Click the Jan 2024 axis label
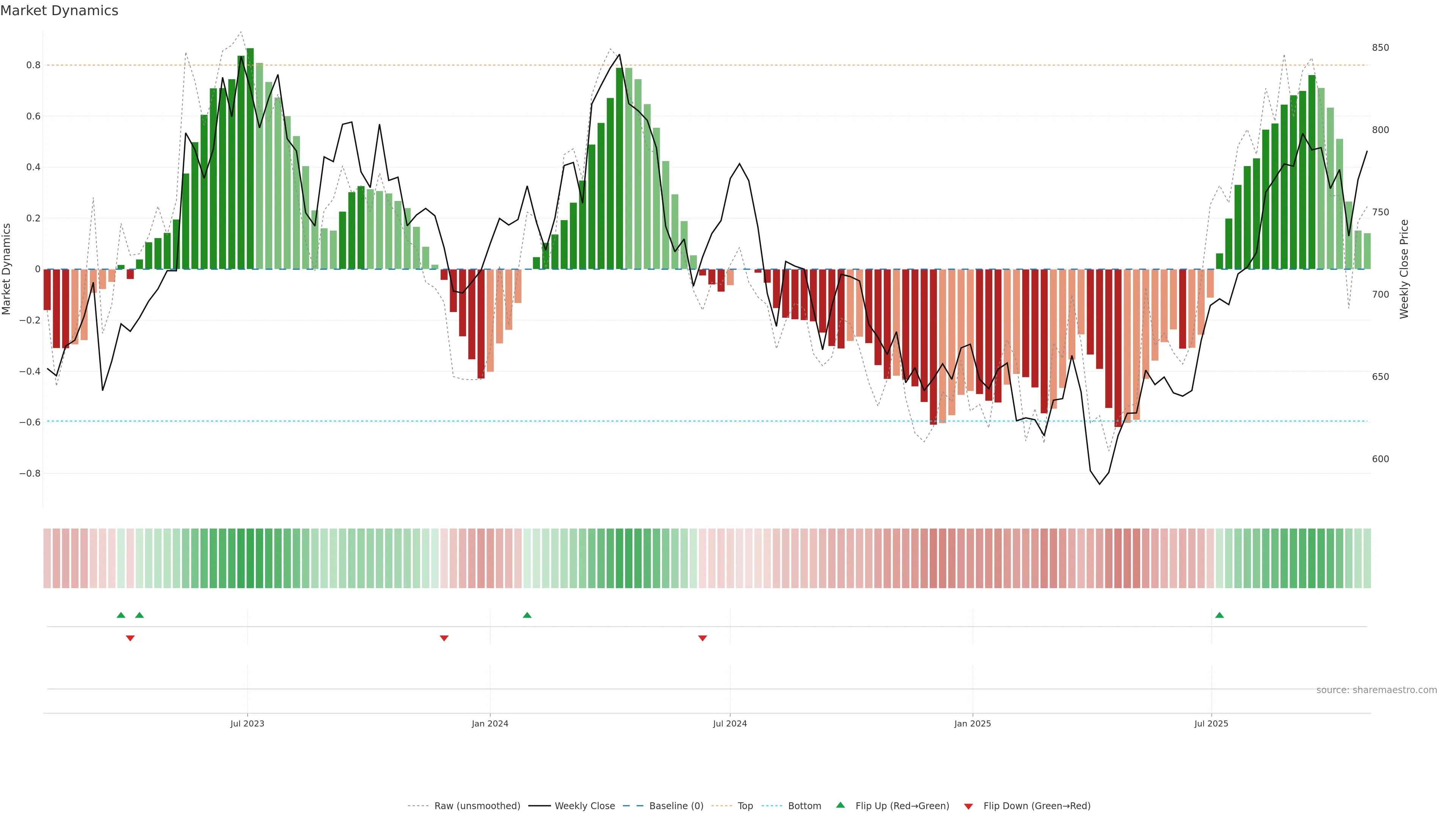1456x819 pixels. pos(490,723)
